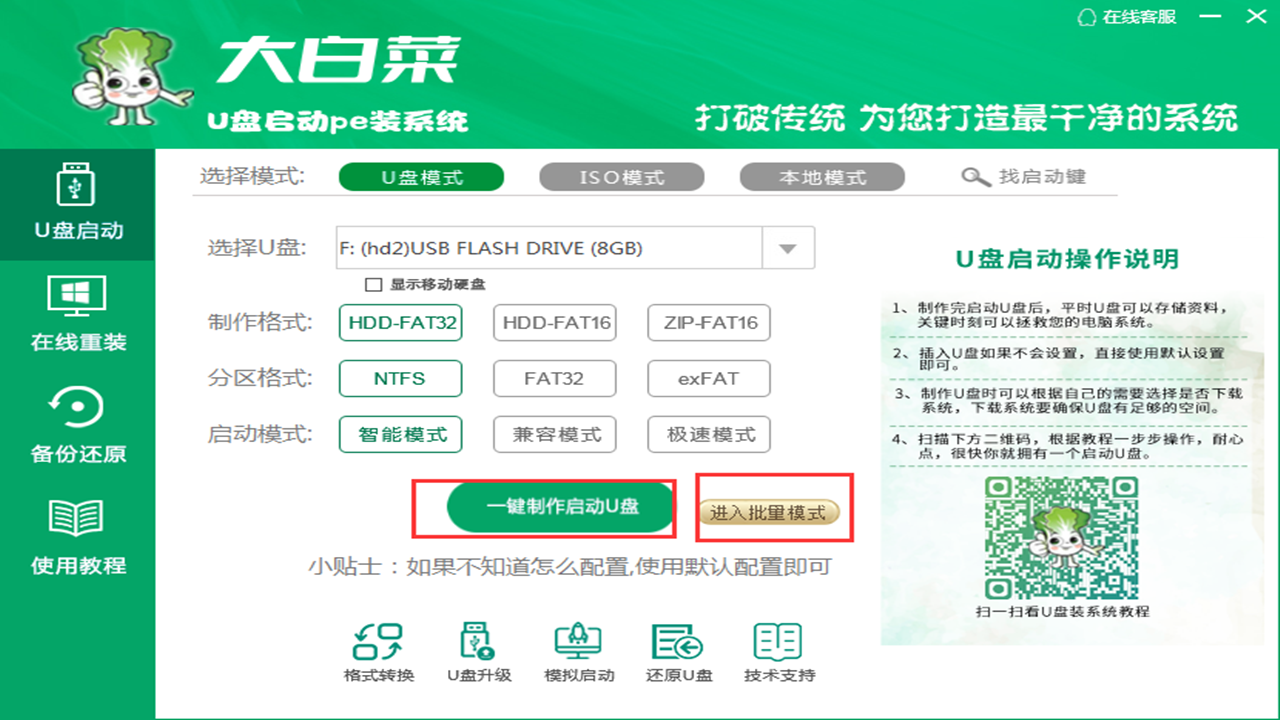Open the 备份还原 sidebar section
Screen dimensions: 1280x720
(78, 427)
